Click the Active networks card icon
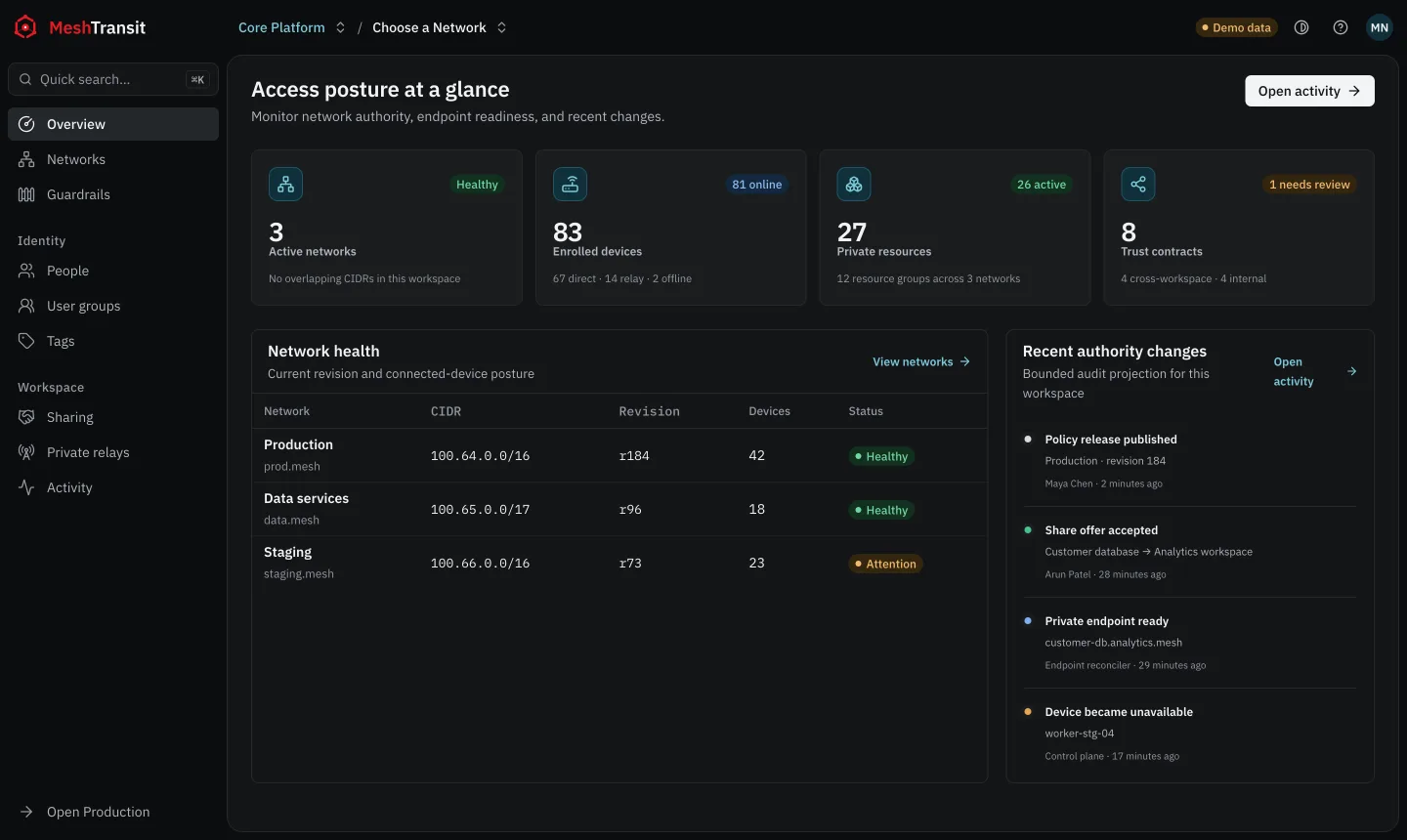1407x840 pixels. tap(285, 184)
